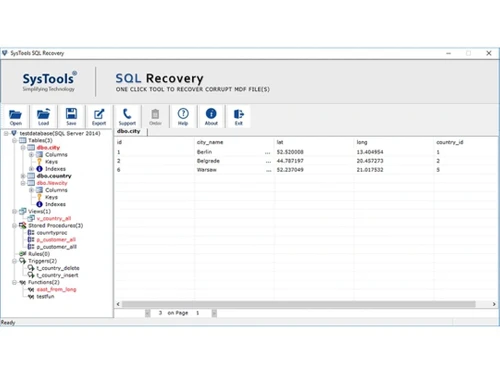Select Keys under dbo.city
The height and width of the screenshot is (375, 500).
[x=51, y=162]
